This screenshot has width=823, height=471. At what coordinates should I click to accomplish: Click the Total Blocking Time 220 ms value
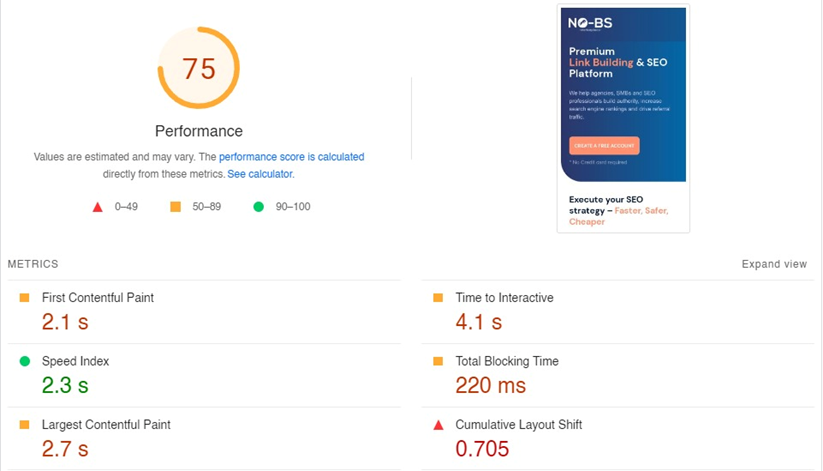pos(490,385)
